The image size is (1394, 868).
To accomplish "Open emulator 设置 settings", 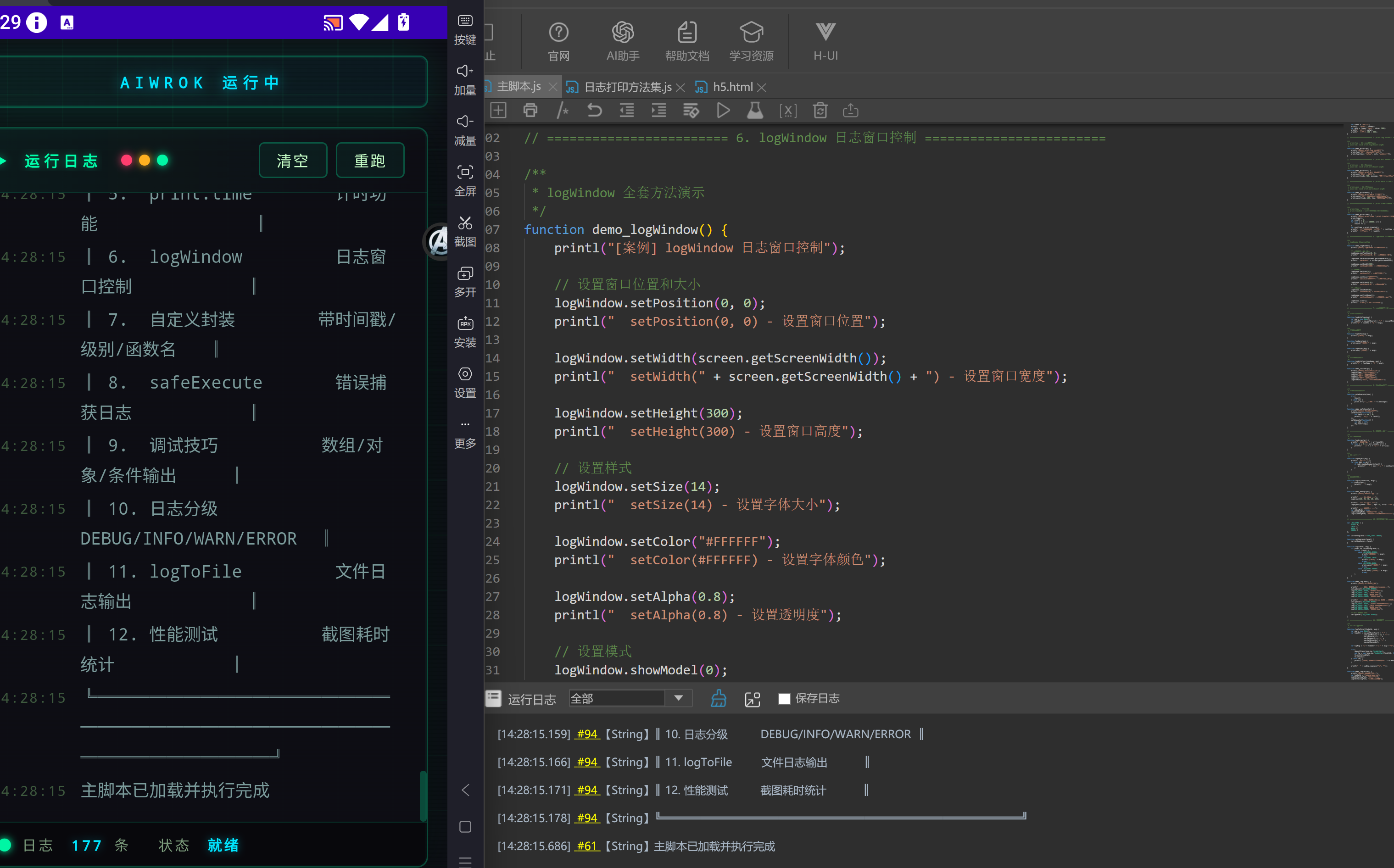I will [464, 383].
